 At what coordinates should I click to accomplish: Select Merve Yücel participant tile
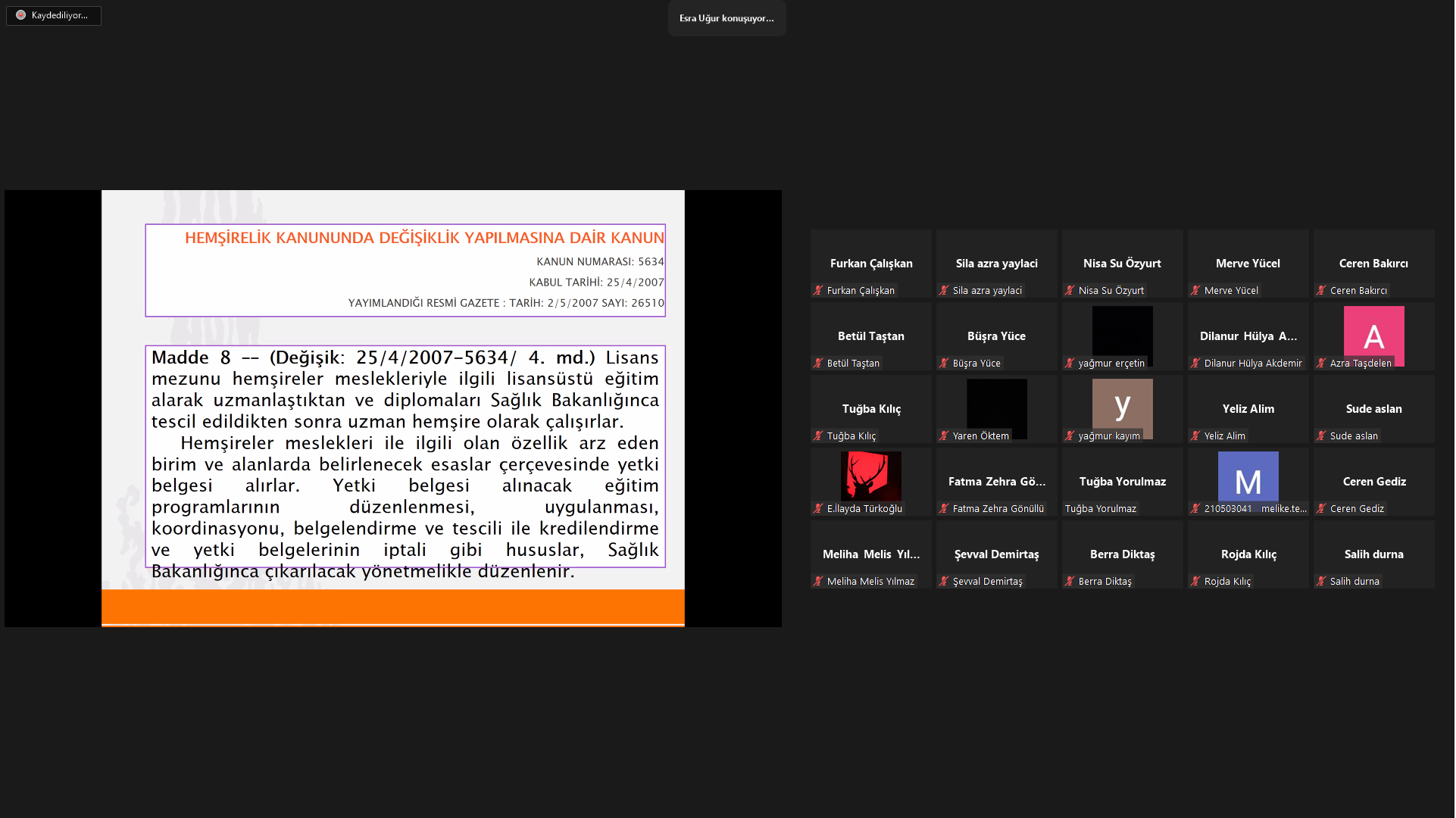click(1248, 264)
